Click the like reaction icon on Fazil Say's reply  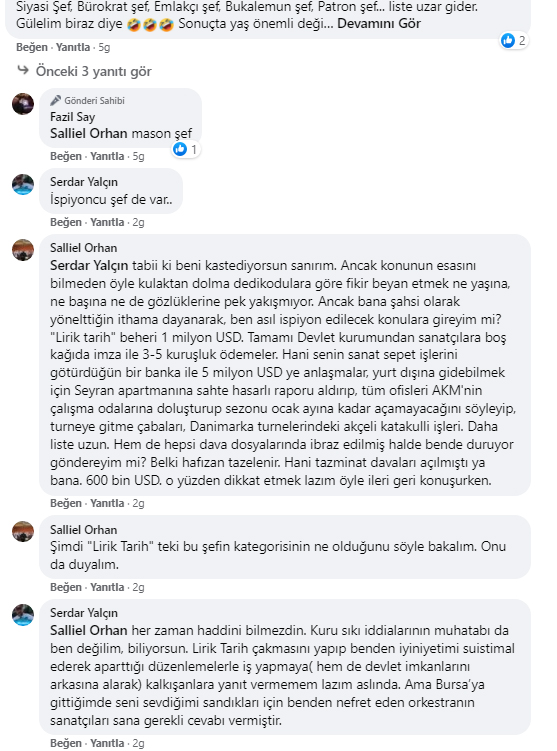coord(180,149)
